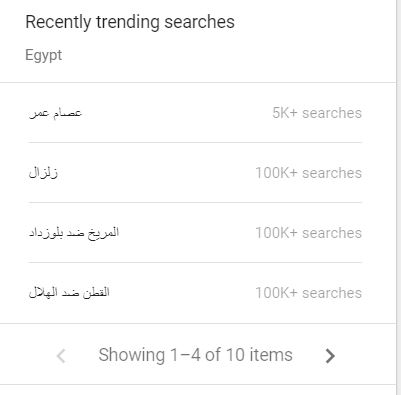
Task: Click the separator line under Egypt header
Action: tap(198, 82)
